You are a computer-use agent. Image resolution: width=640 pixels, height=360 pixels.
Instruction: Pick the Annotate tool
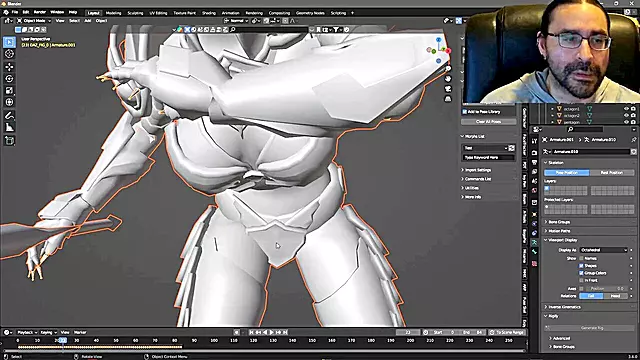click(9, 116)
